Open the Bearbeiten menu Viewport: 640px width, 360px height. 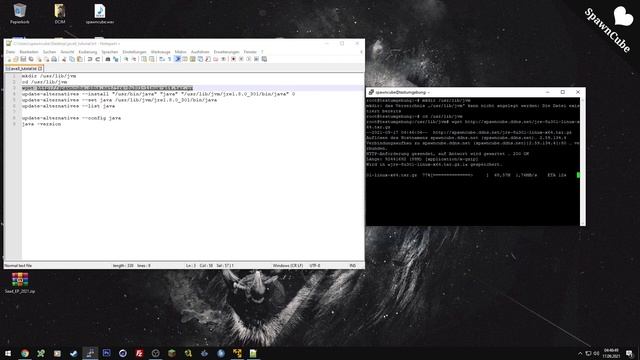pyautogui.click(x=29, y=52)
